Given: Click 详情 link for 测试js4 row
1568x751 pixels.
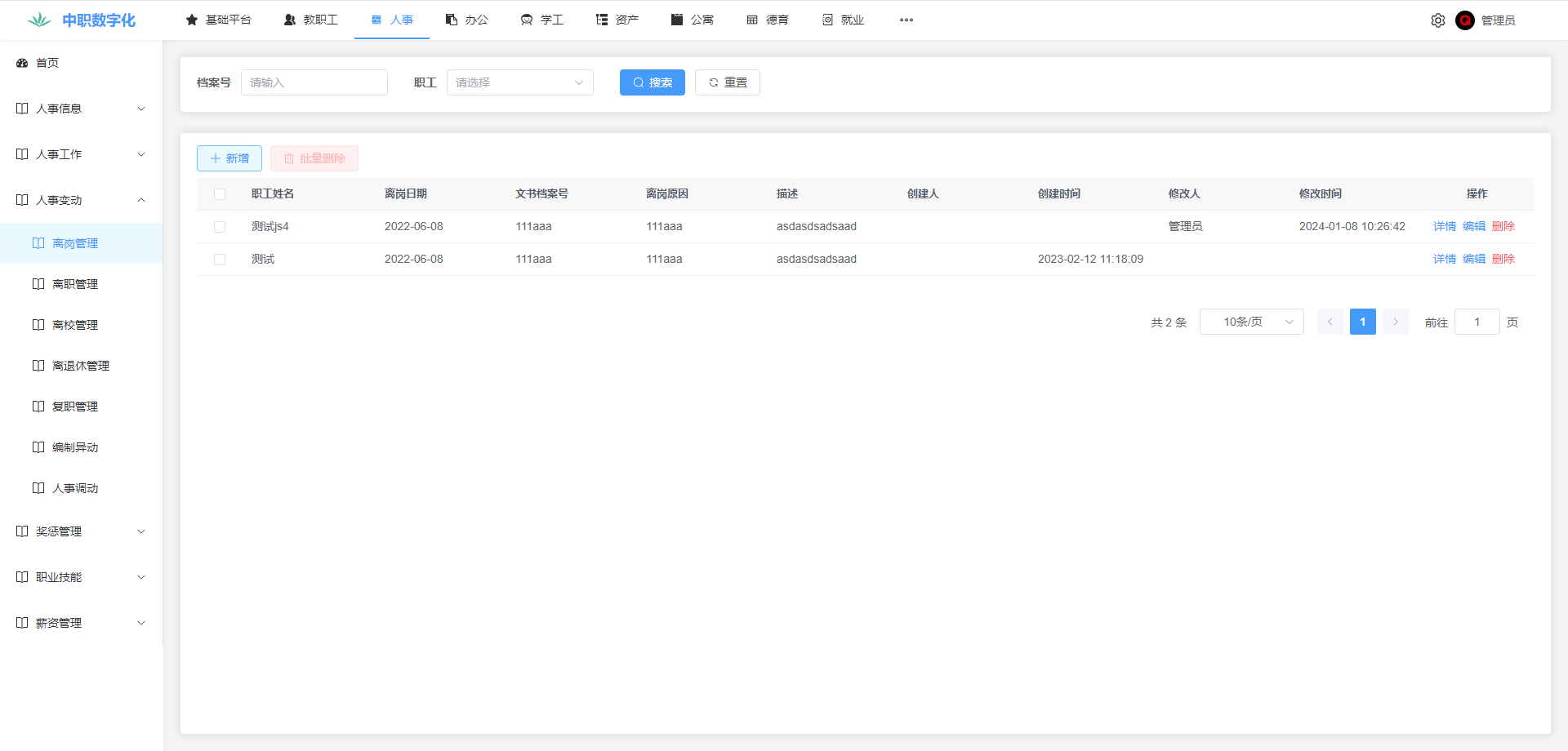Looking at the screenshot, I should (x=1444, y=227).
